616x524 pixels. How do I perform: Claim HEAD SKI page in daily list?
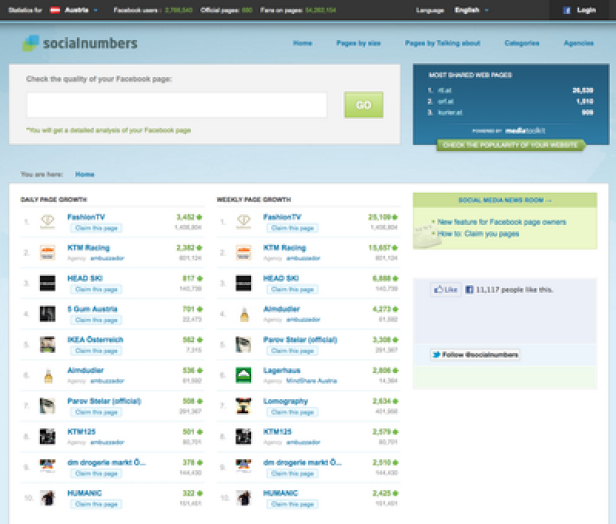(96, 289)
